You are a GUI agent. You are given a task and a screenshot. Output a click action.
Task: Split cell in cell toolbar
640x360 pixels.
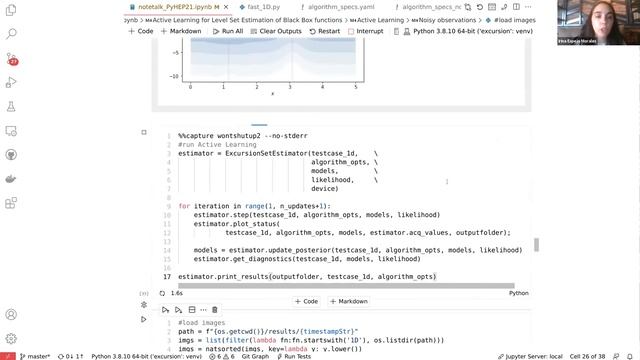click(192, 310)
